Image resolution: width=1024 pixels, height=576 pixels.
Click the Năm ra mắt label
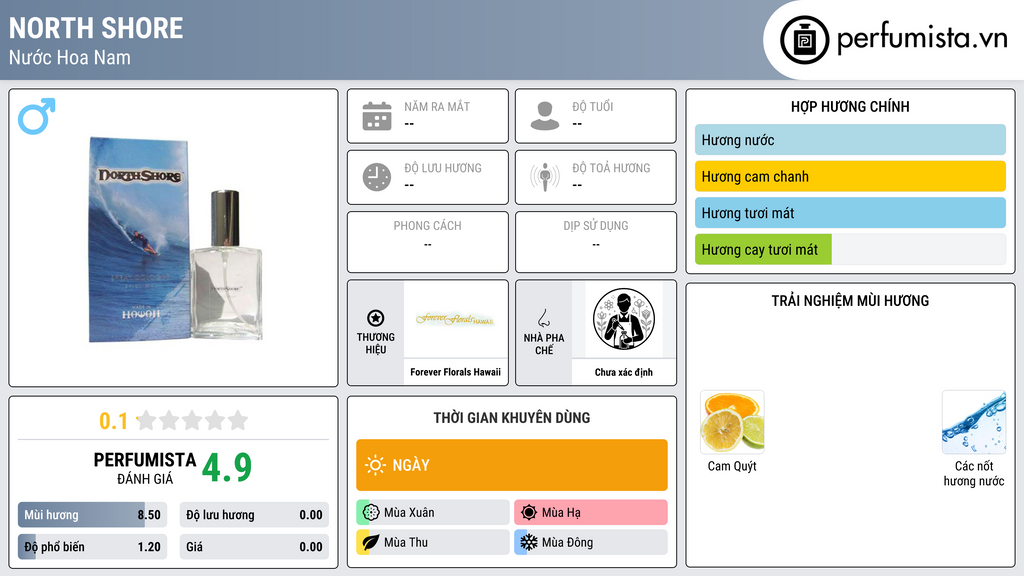point(437,106)
